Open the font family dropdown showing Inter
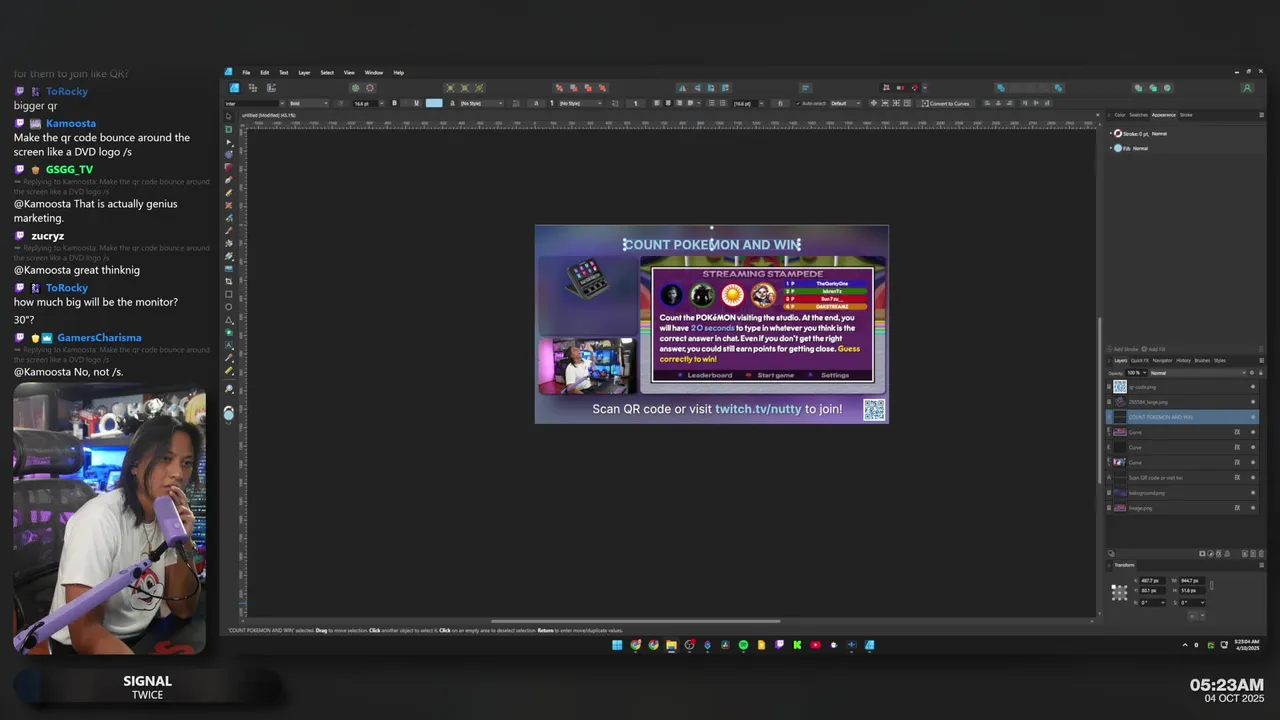Screen dimensions: 1280x720 [253, 103]
